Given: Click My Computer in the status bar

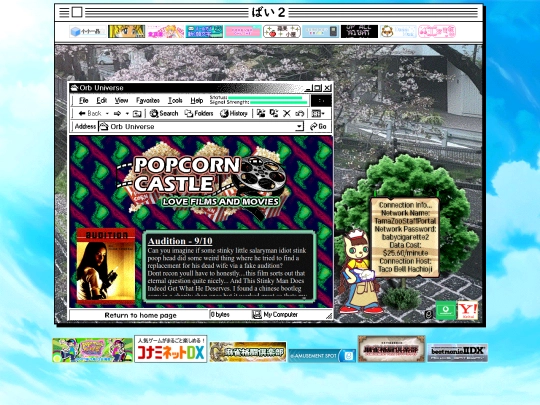Looking at the screenshot, I should click(280, 314).
